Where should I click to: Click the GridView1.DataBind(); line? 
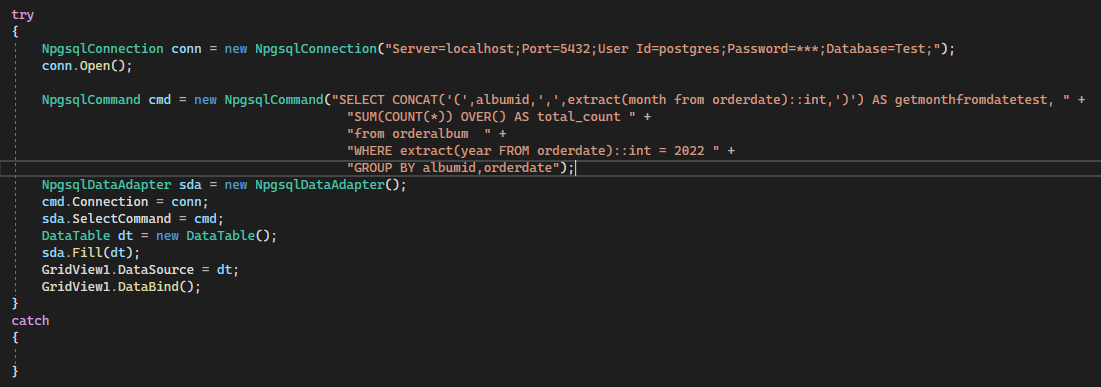[x=121, y=287]
